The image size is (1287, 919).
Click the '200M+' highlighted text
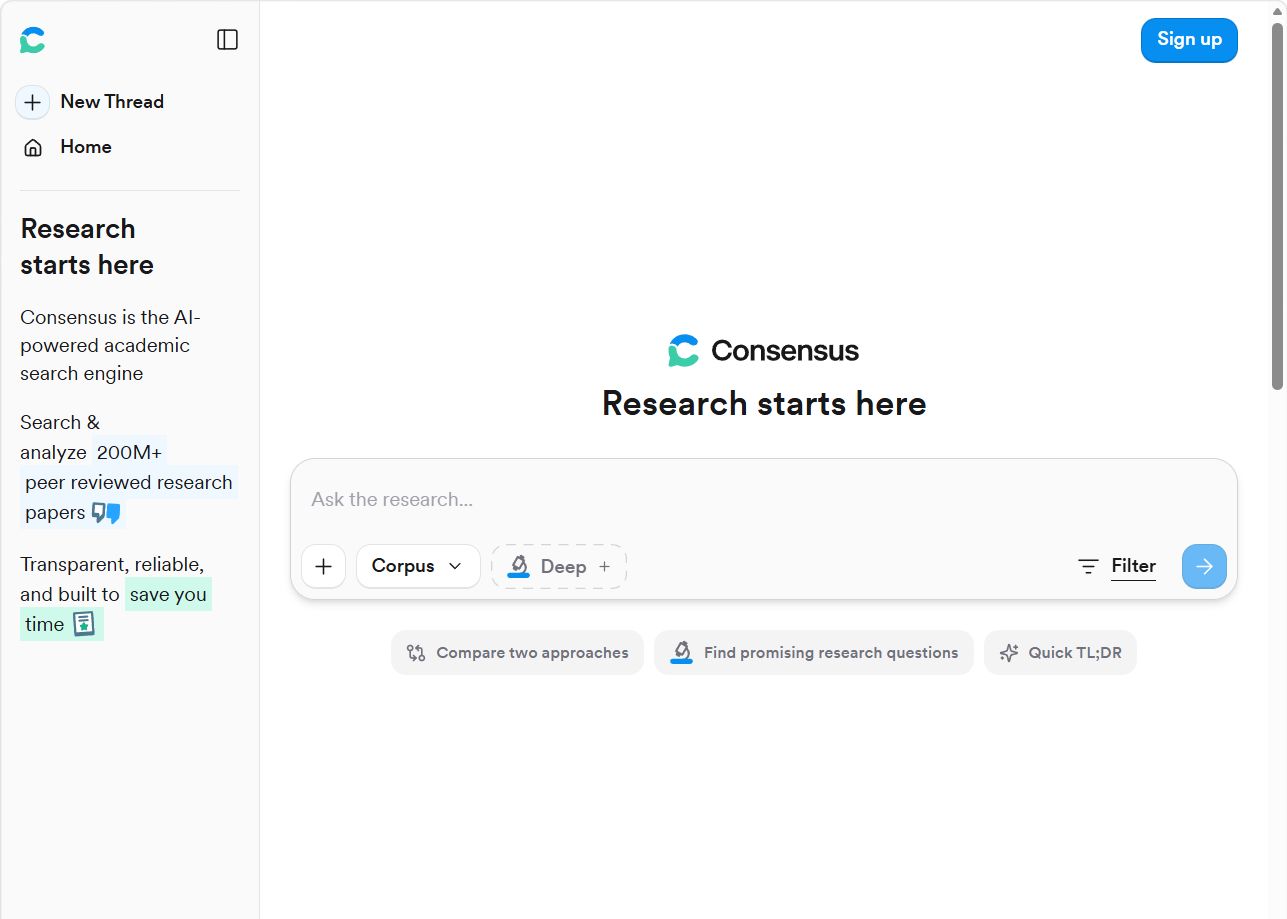coord(129,452)
